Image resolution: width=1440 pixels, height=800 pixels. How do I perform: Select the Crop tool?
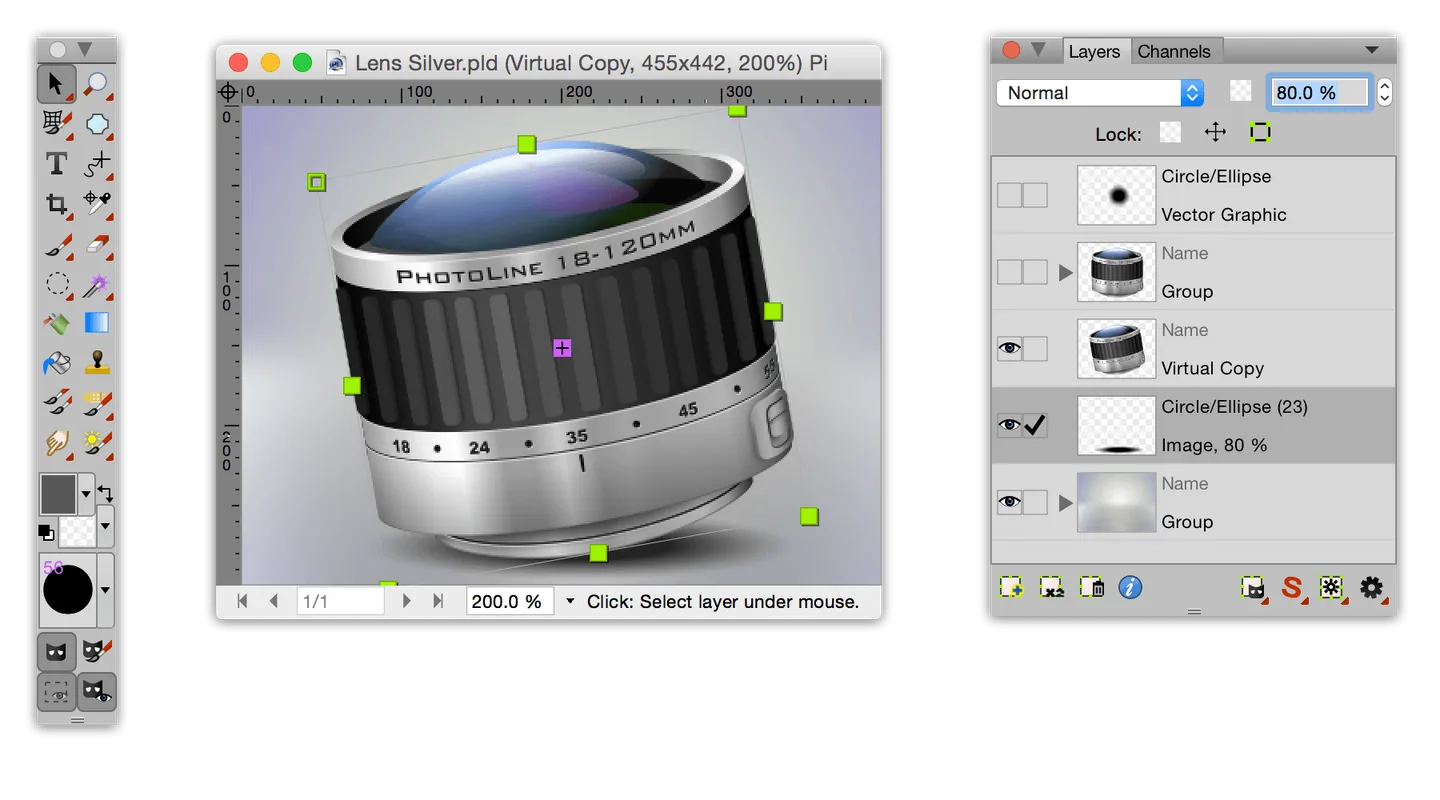57,203
